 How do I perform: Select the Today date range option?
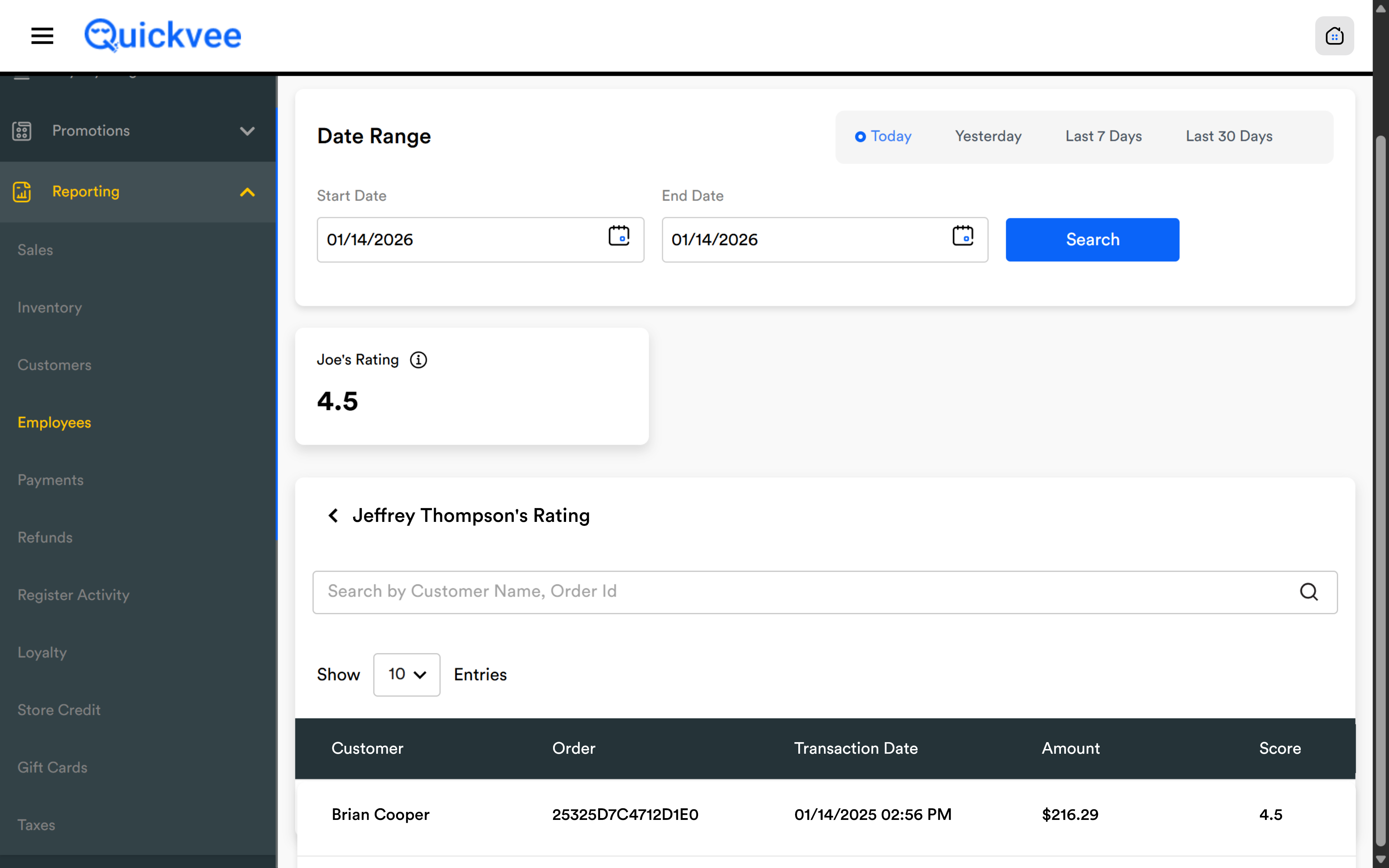tap(883, 137)
